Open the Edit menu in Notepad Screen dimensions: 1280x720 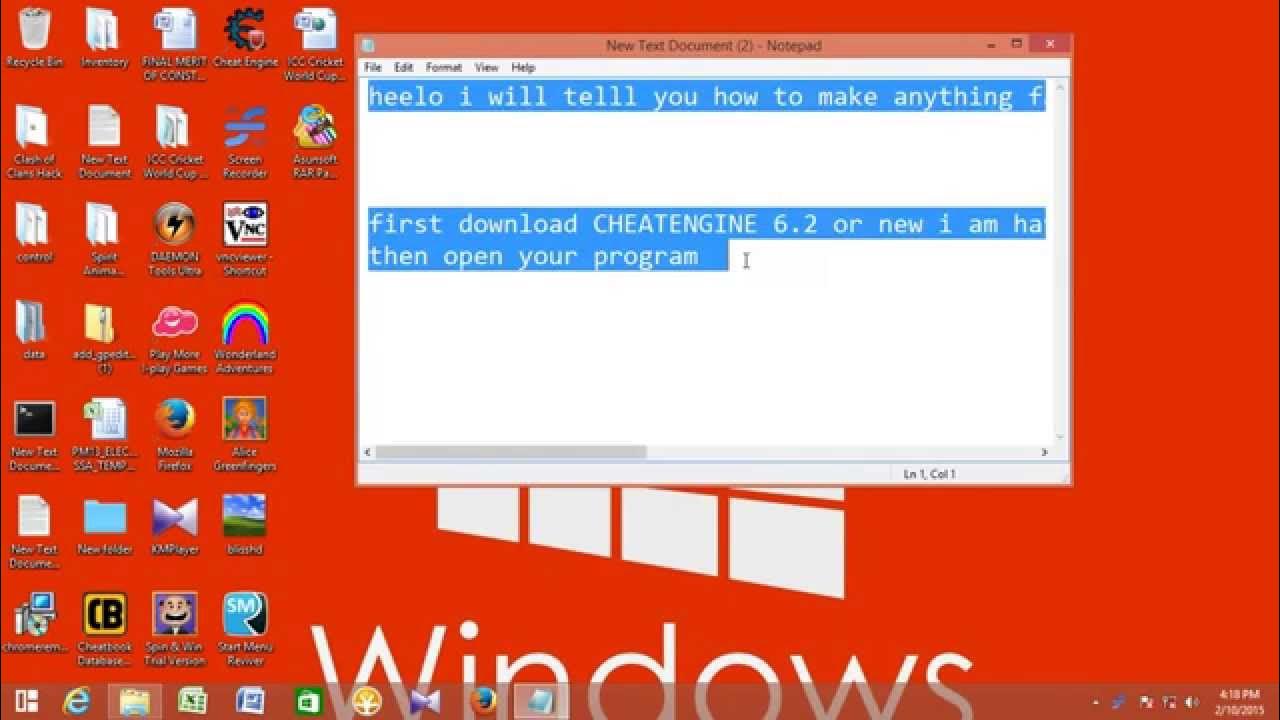403,67
